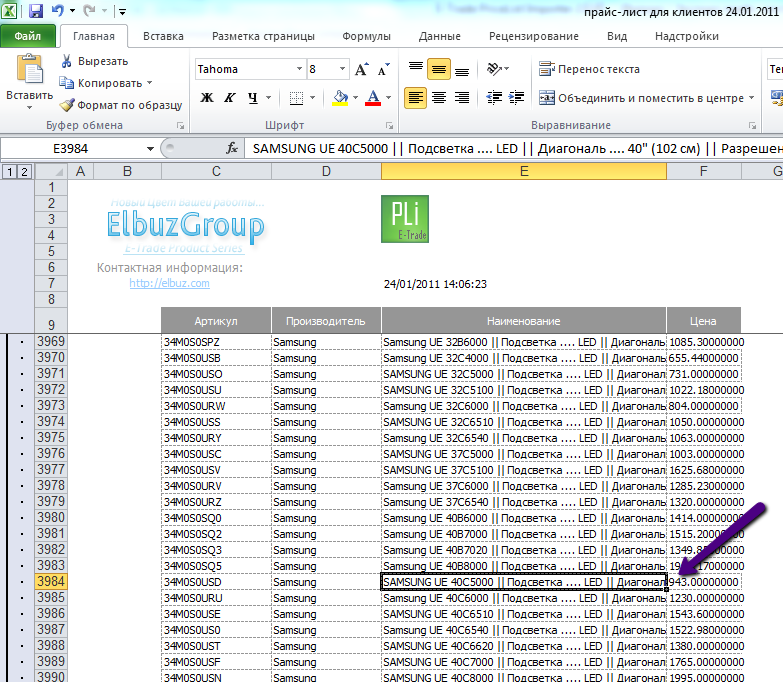Click the green PLi E-Trade logo image

pos(405,219)
